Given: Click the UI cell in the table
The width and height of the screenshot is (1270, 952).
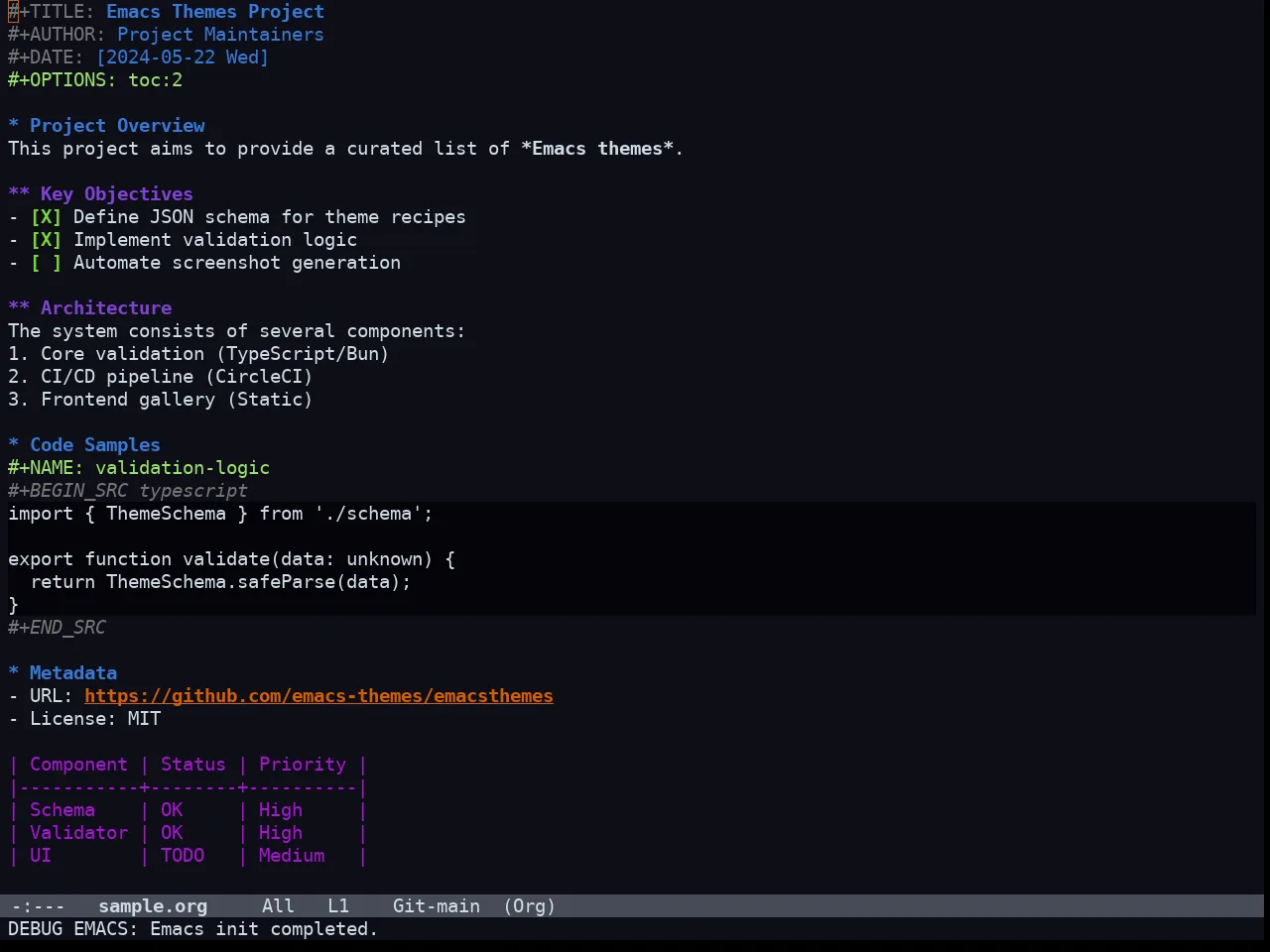Looking at the screenshot, I should [41, 856].
